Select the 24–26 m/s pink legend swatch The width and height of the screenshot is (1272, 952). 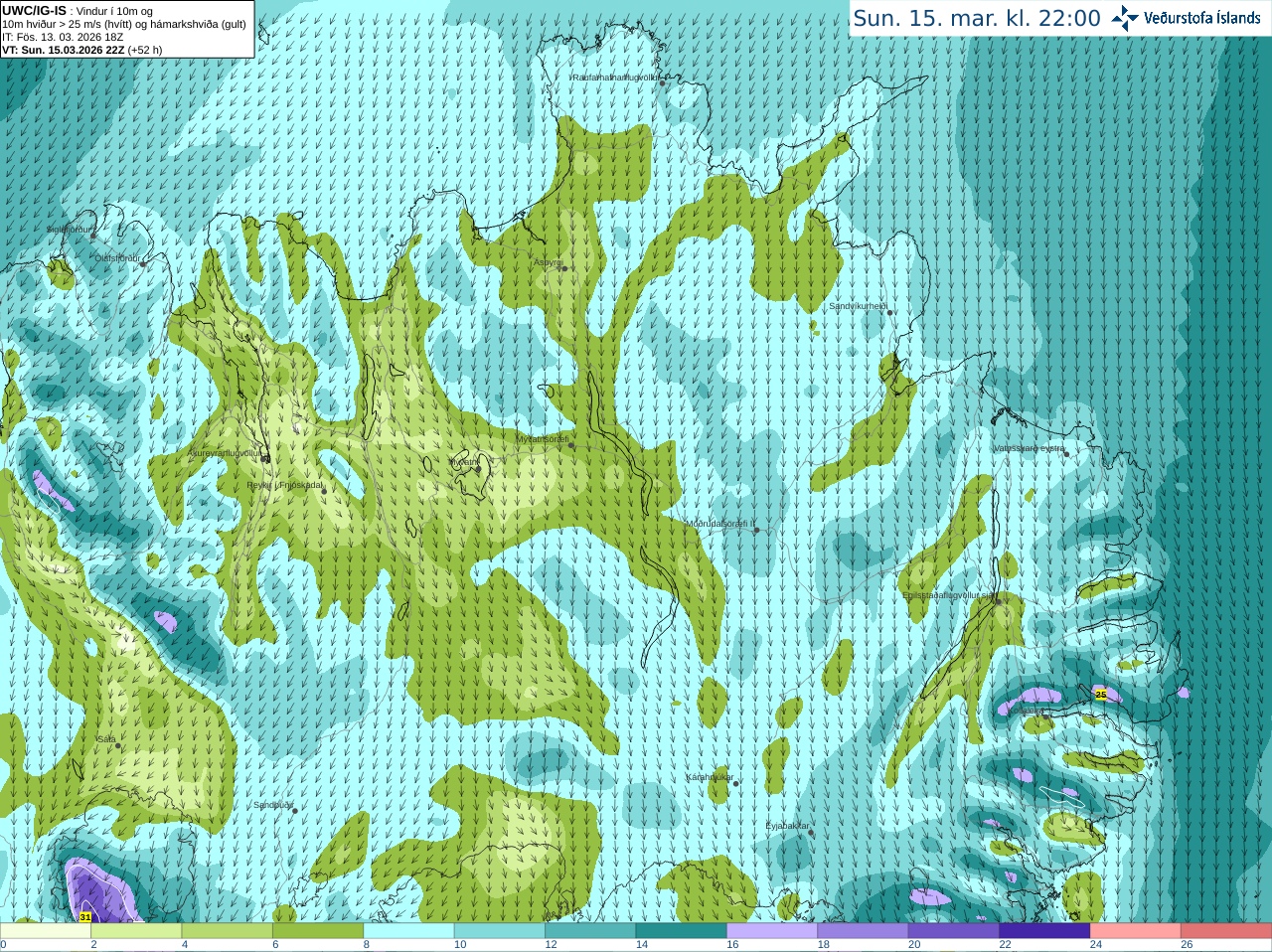[1136, 931]
